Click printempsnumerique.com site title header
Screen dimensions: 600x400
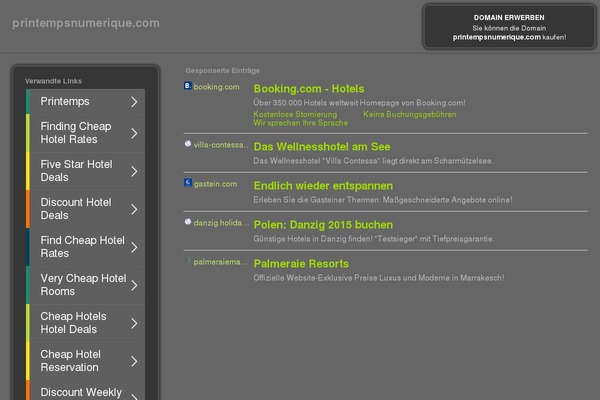coord(86,23)
